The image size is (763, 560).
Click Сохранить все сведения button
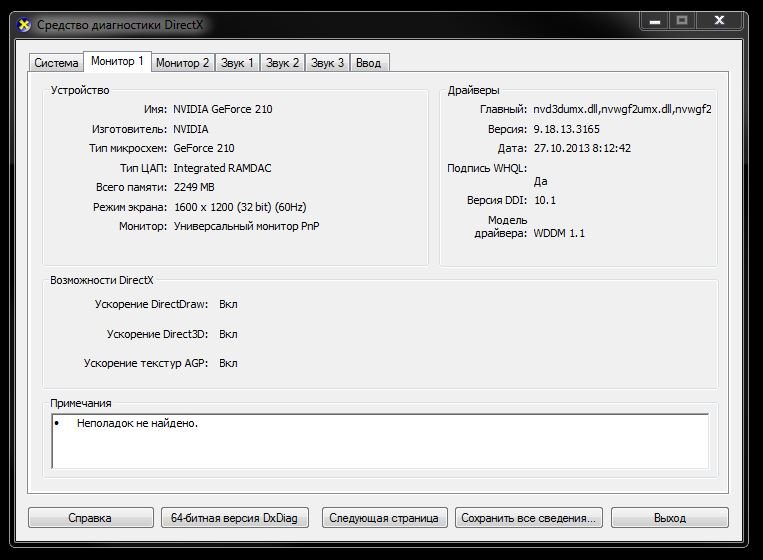529,518
